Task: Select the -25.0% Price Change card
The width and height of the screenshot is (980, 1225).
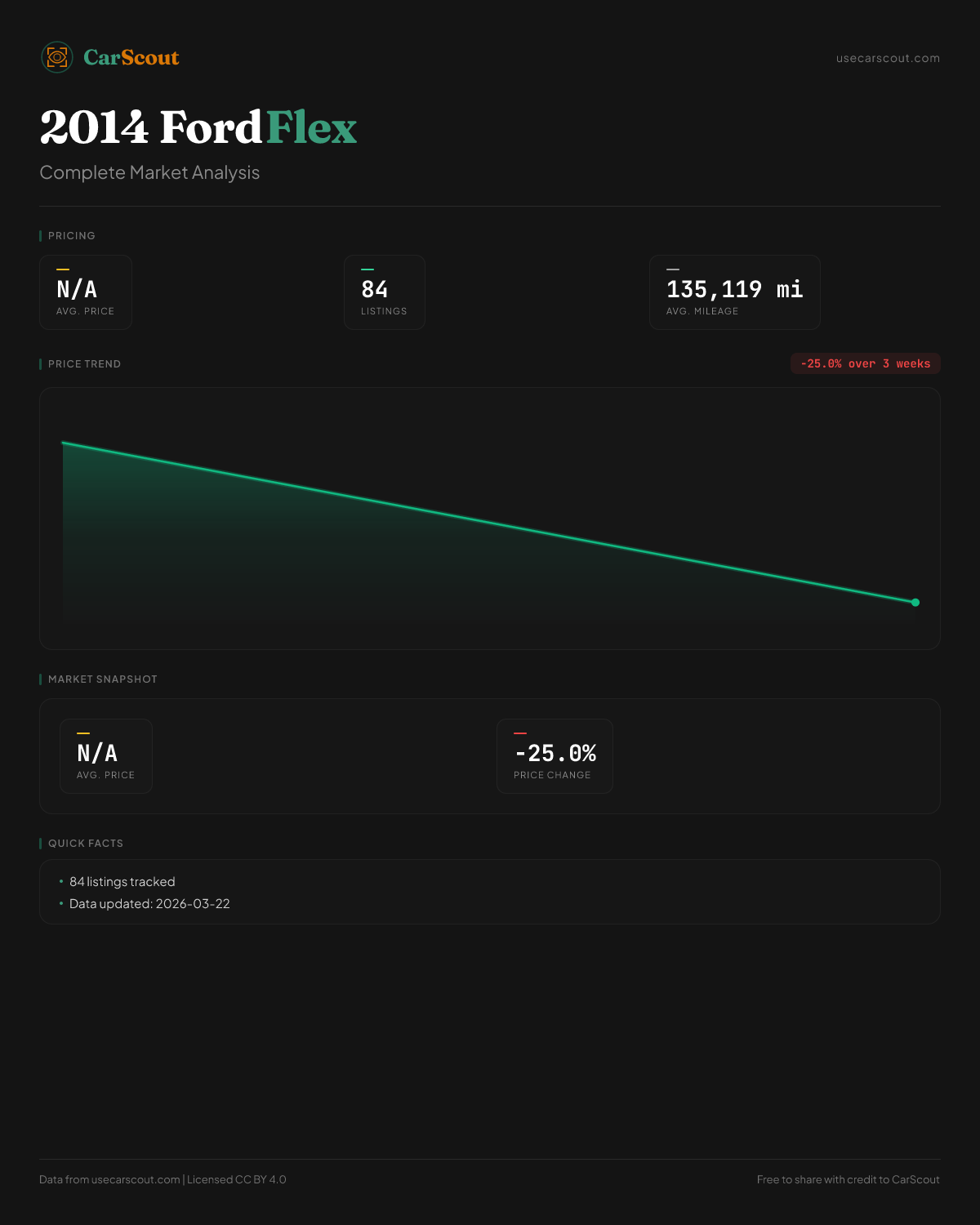Action: click(555, 756)
